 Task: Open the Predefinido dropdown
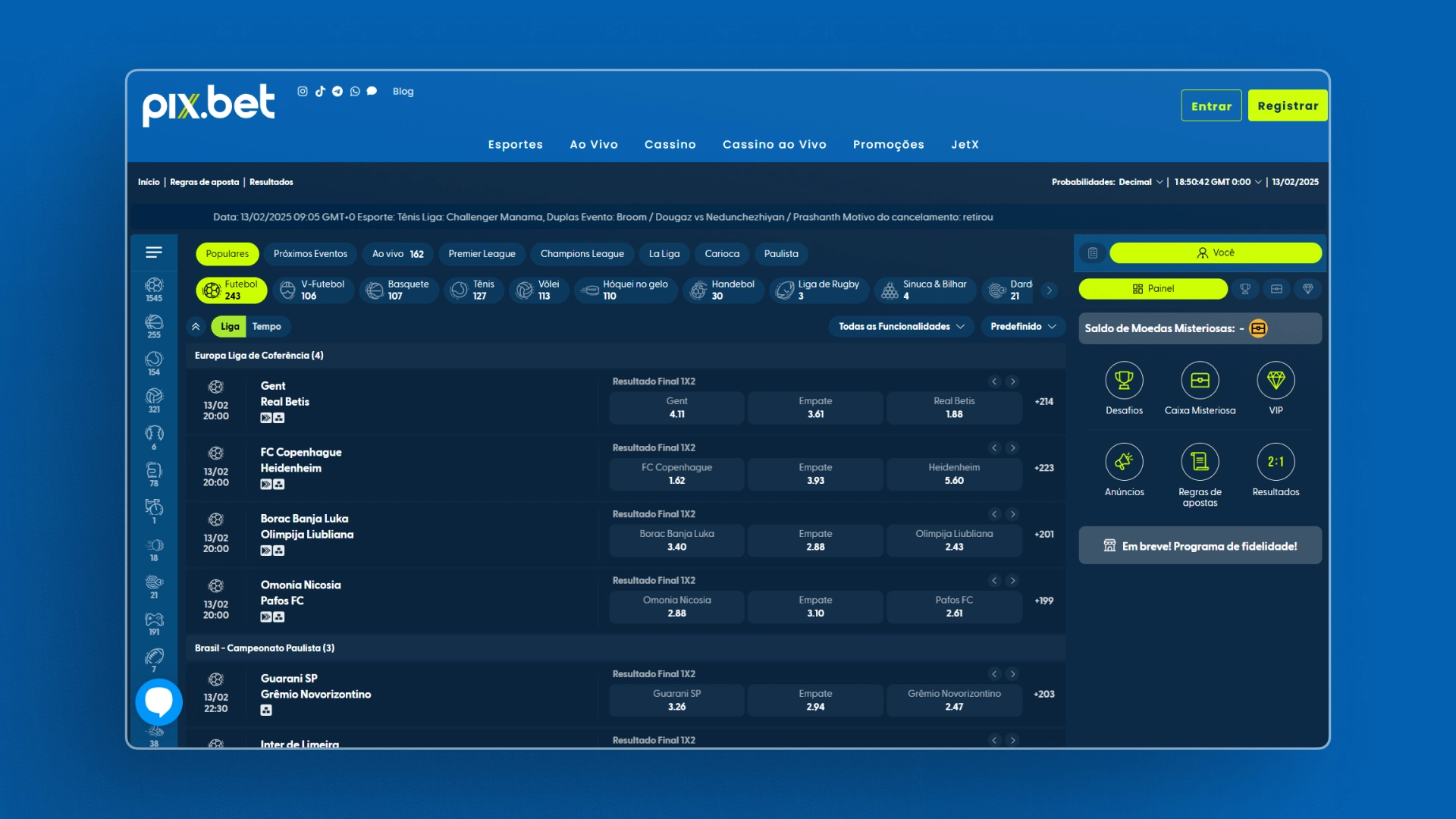[x=1023, y=327]
